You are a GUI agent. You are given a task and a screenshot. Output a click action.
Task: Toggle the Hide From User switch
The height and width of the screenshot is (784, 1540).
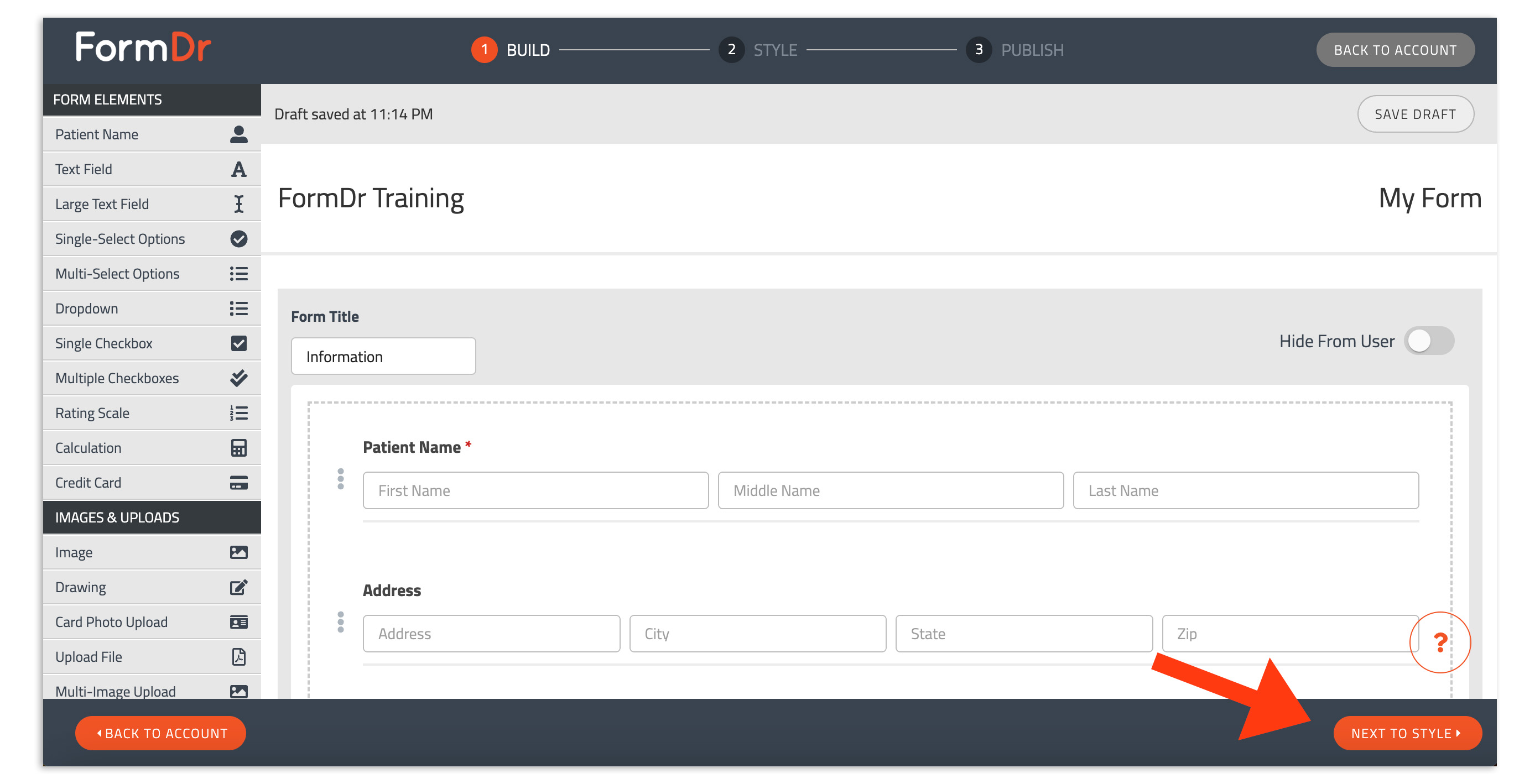(1429, 341)
